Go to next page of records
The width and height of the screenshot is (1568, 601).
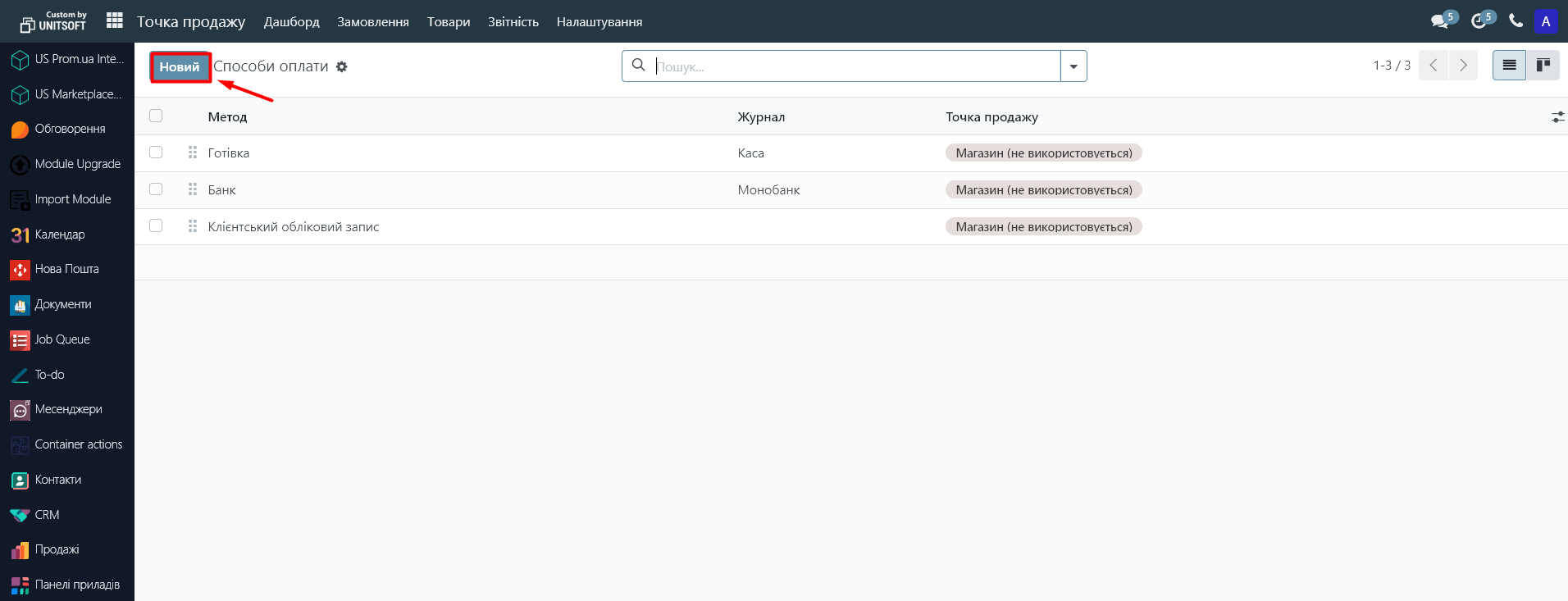[1463, 66]
